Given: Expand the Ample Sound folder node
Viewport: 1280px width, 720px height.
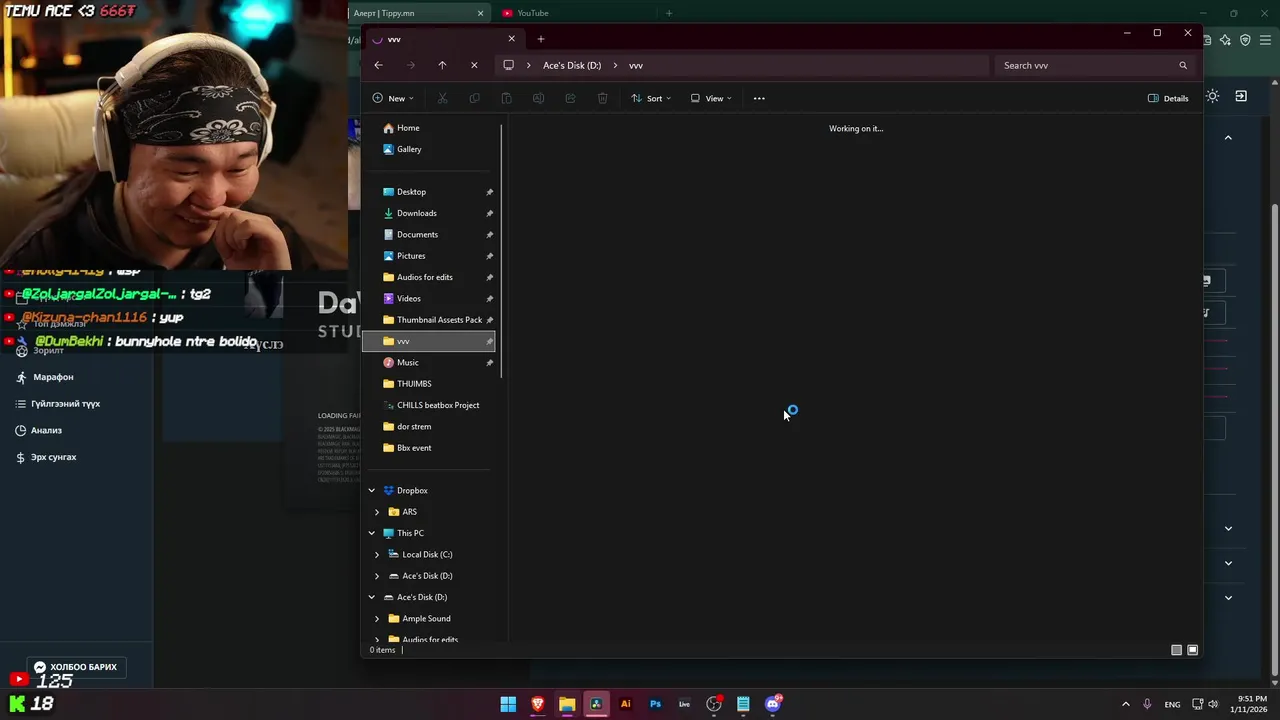Looking at the screenshot, I should click(x=377, y=618).
